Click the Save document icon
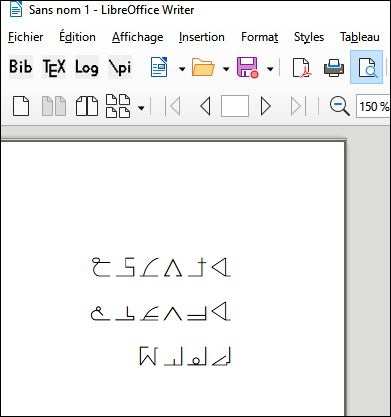The height and width of the screenshot is (417, 391). [247, 67]
